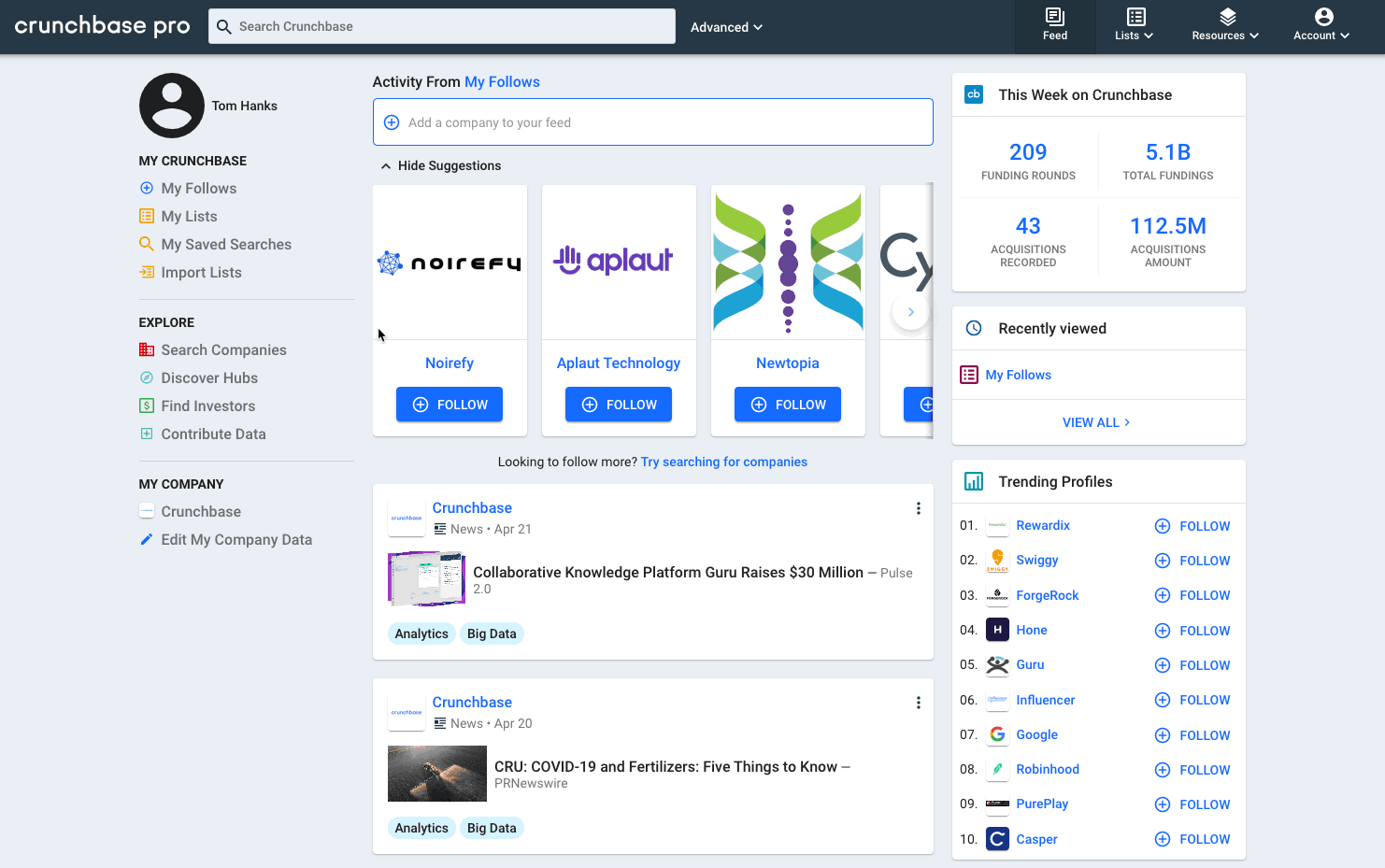
Task: Open My Follows in sidebar
Action: point(198,188)
